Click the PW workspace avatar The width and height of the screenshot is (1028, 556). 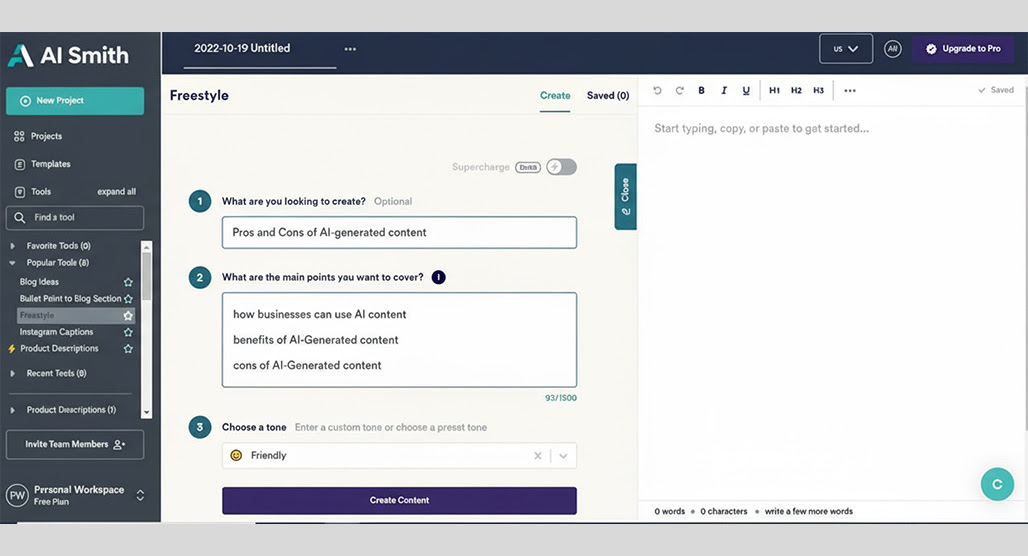(x=17, y=495)
